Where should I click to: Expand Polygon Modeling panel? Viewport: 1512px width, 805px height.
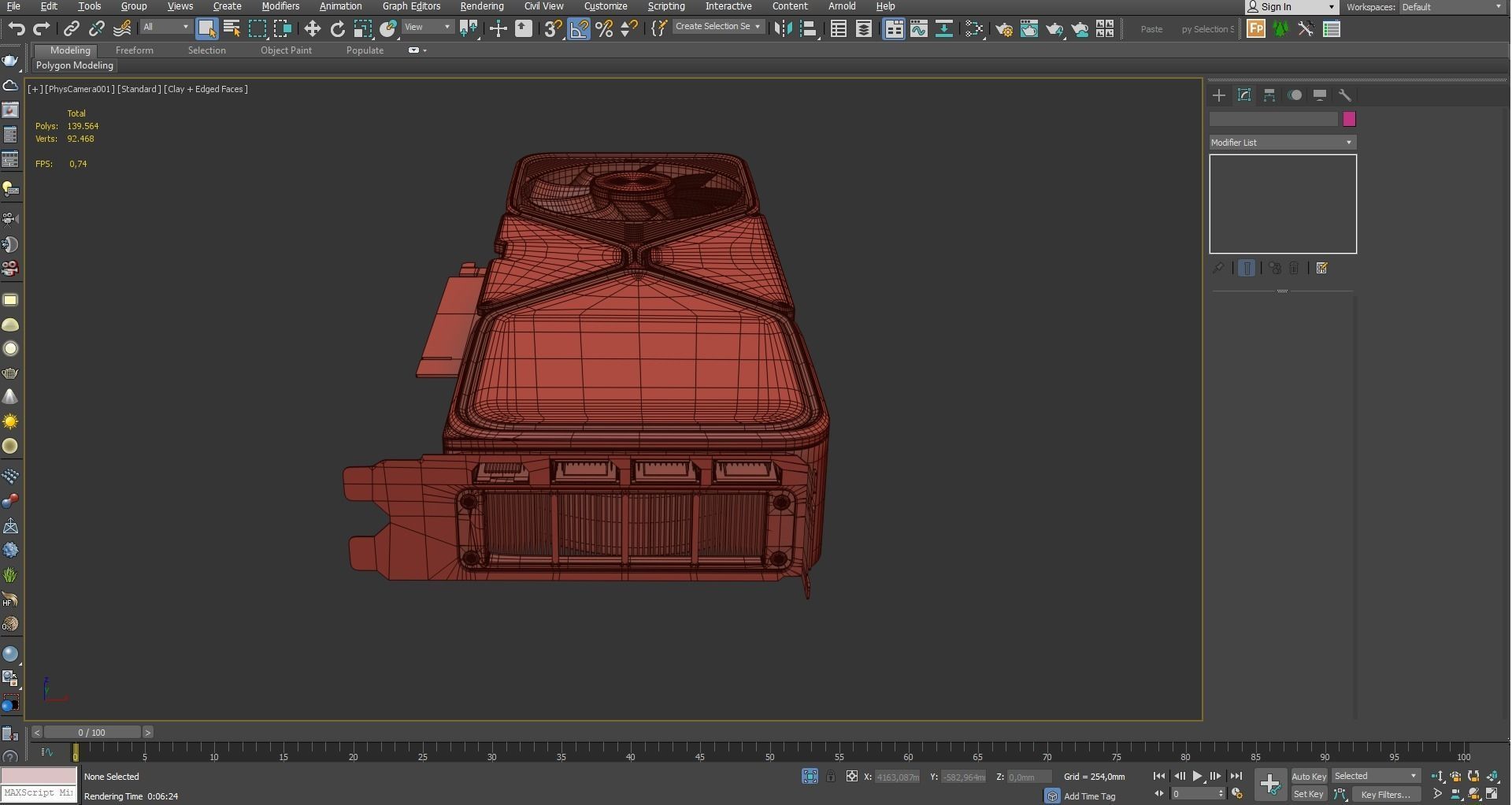click(75, 66)
